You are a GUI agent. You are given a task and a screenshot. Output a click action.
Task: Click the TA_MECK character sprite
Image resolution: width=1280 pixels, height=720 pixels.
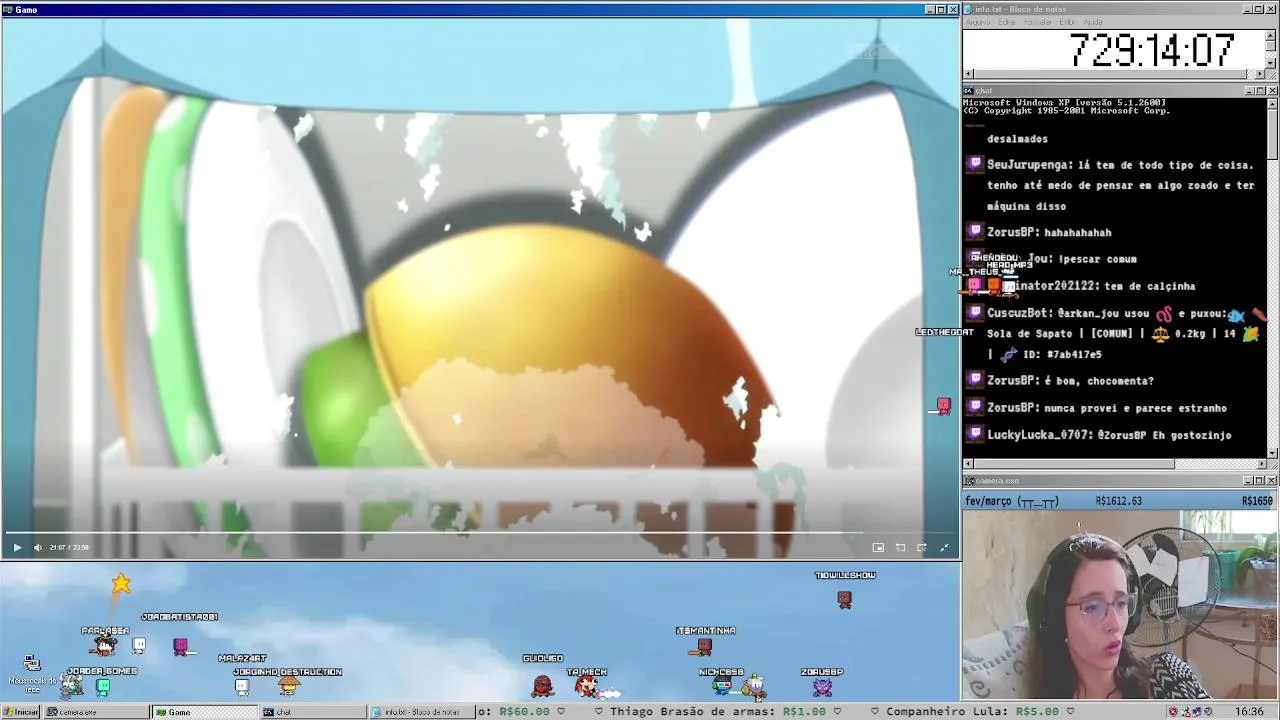588,686
